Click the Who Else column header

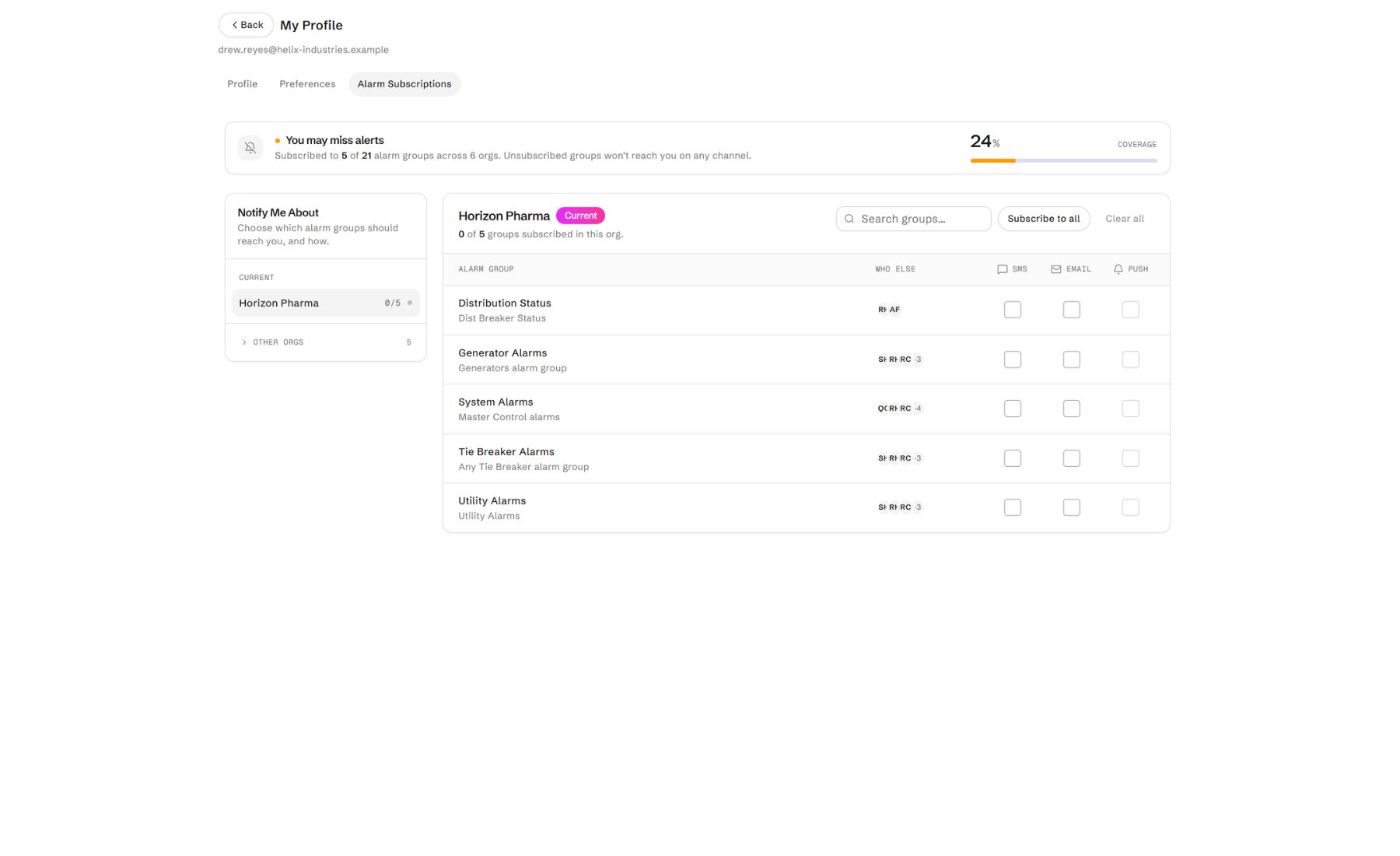[895, 269]
